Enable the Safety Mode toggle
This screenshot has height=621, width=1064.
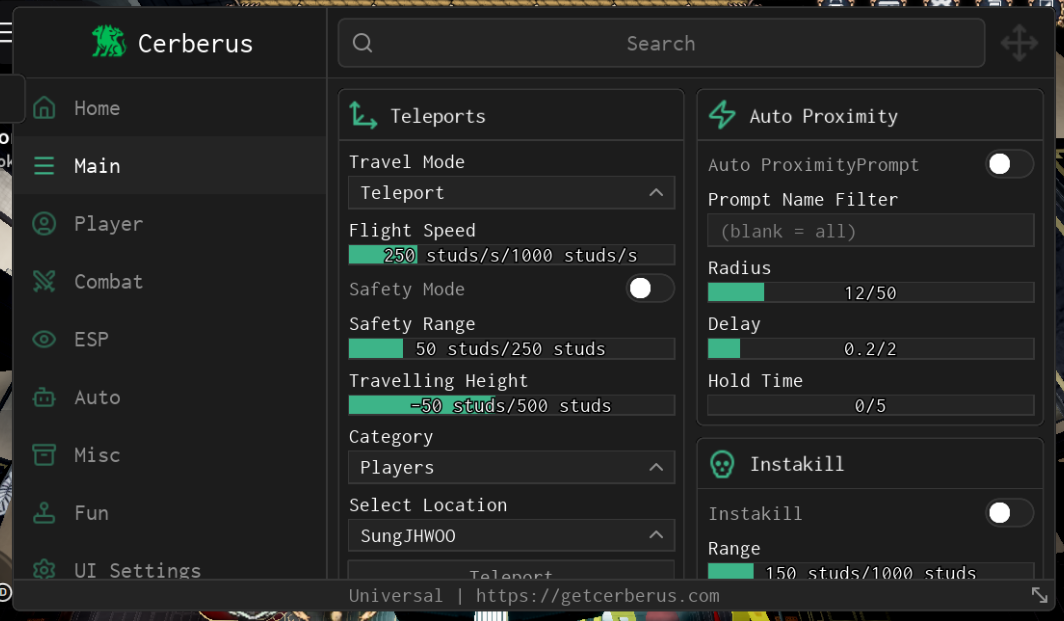649,289
